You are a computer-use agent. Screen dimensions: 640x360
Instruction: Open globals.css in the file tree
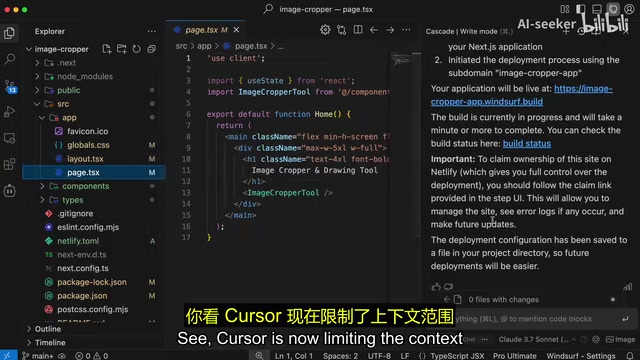tap(88, 145)
